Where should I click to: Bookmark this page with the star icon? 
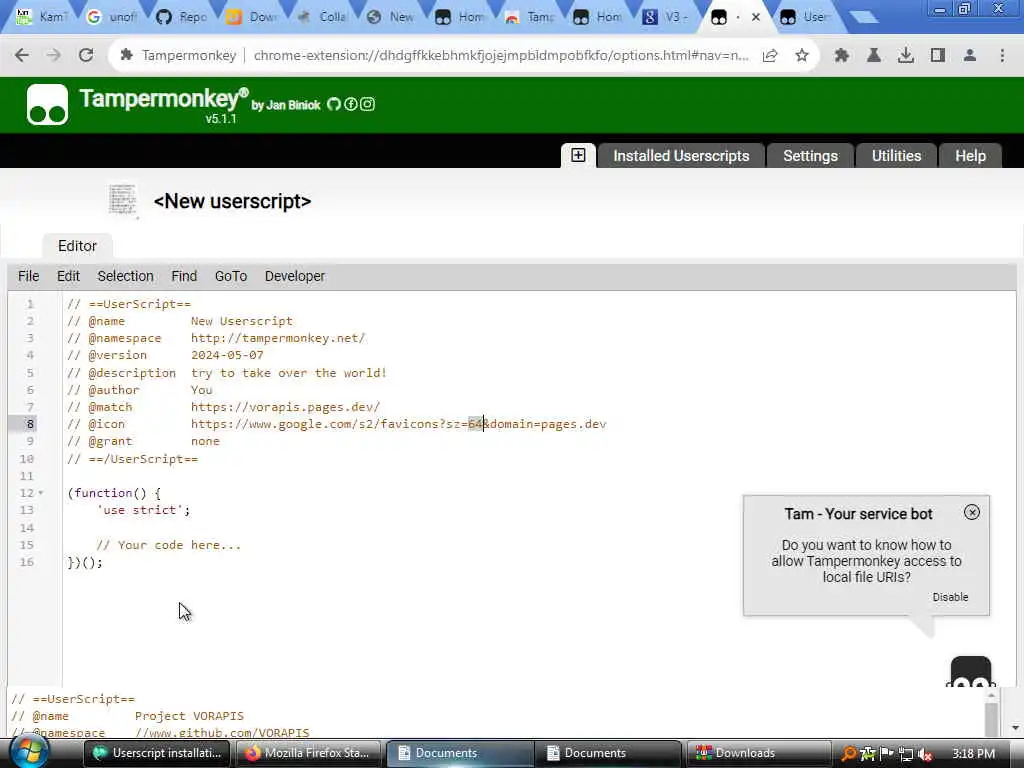pos(802,56)
